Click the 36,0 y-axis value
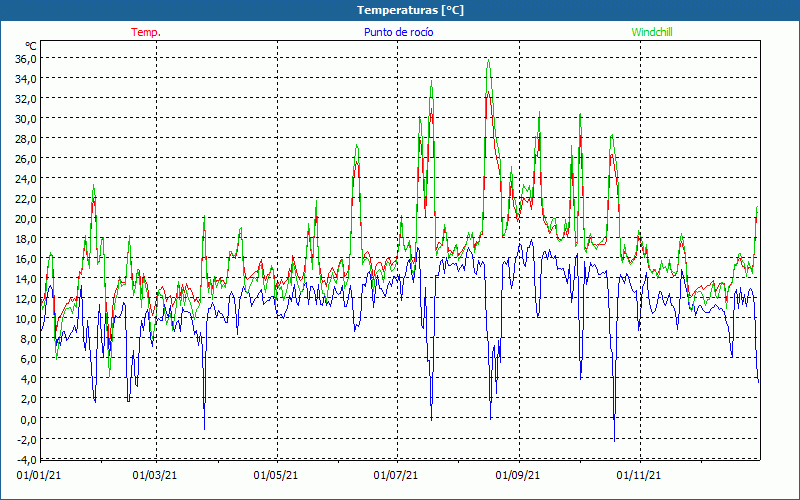 pyautogui.click(x=26, y=59)
